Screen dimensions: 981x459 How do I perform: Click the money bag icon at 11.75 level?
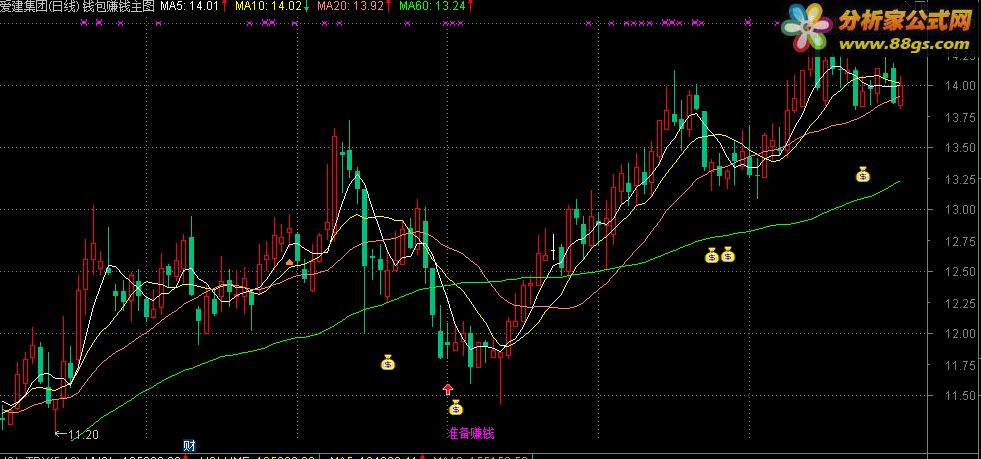(x=389, y=361)
